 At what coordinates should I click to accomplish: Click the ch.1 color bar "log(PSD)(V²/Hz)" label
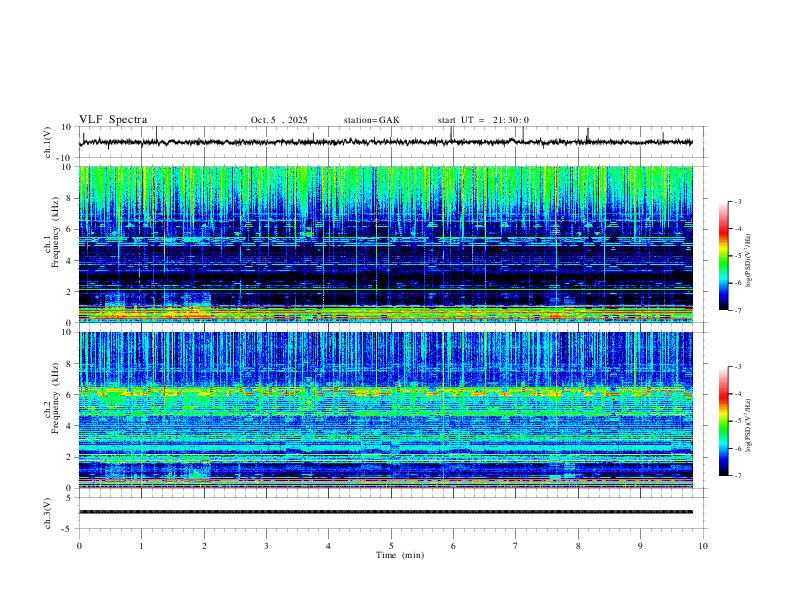[748, 261]
